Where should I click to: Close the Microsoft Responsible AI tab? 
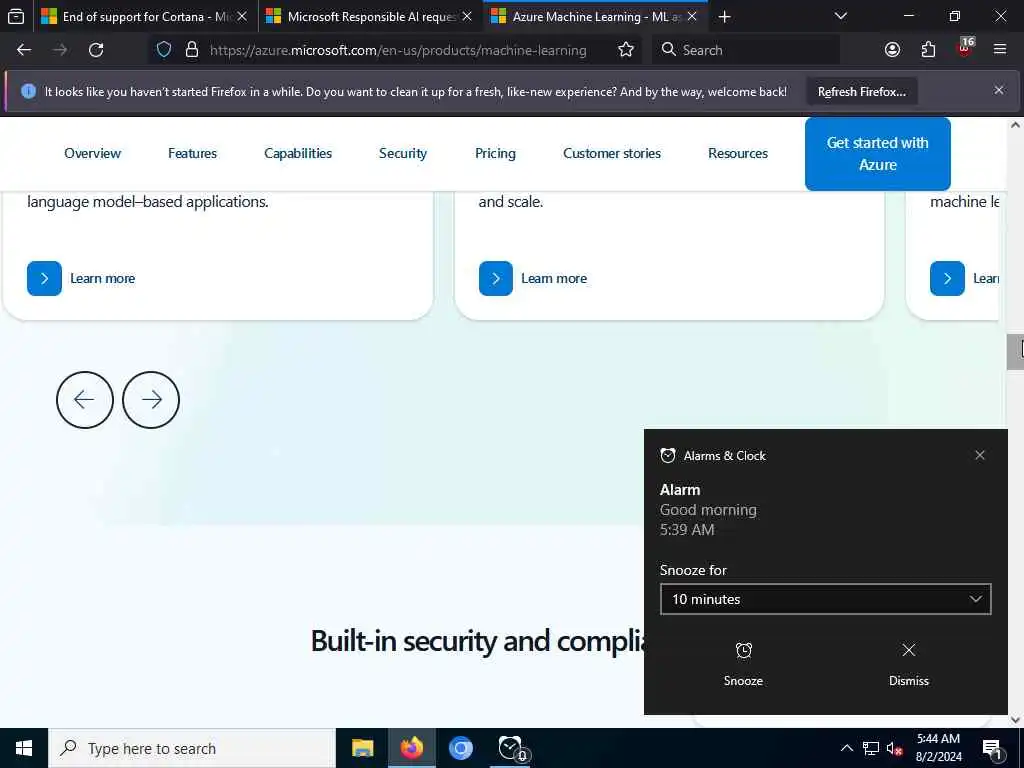coord(467,16)
